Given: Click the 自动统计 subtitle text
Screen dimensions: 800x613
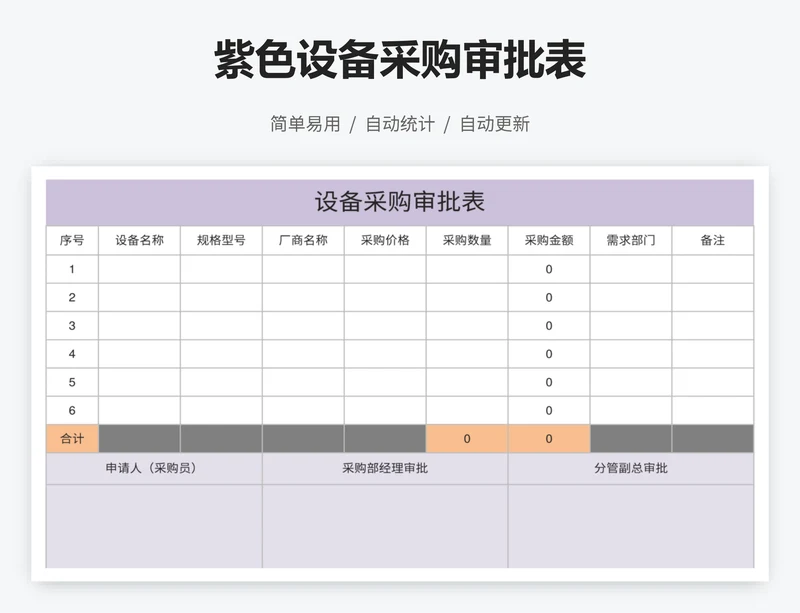Looking at the screenshot, I should point(400,124).
